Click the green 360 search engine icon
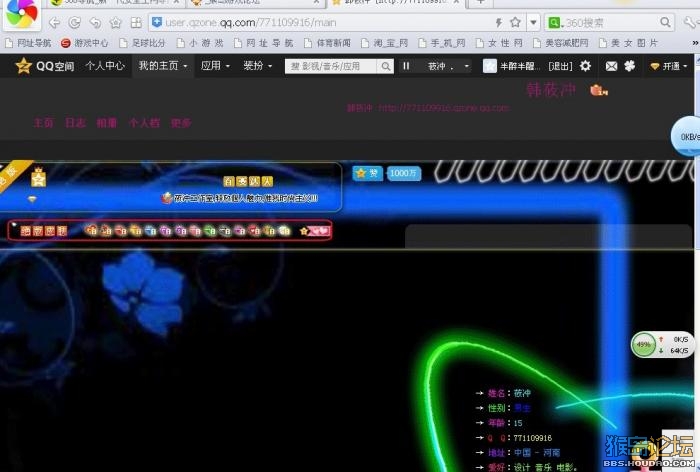This screenshot has width=700, height=472. point(554,22)
